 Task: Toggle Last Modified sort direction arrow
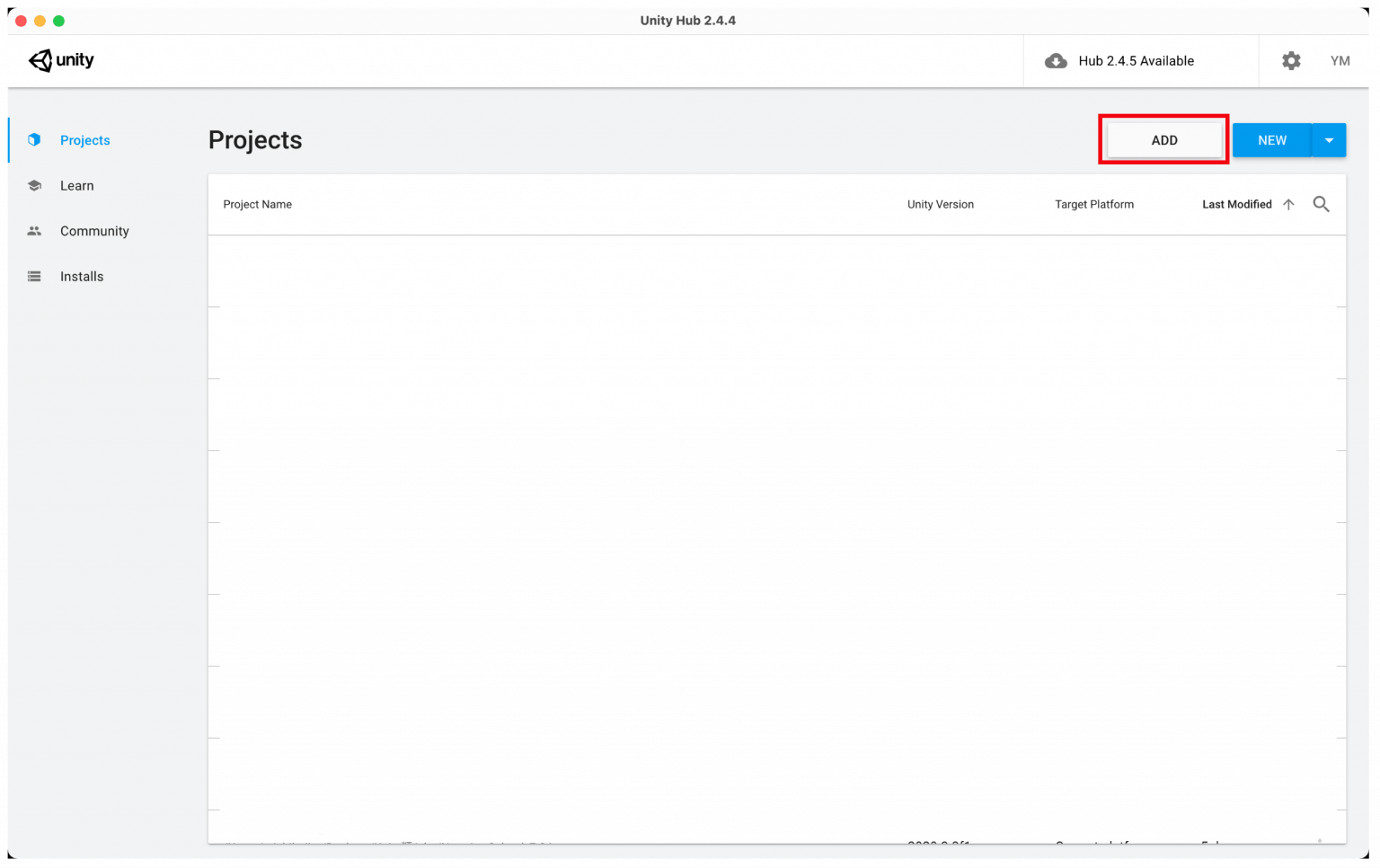(x=1288, y=204)
